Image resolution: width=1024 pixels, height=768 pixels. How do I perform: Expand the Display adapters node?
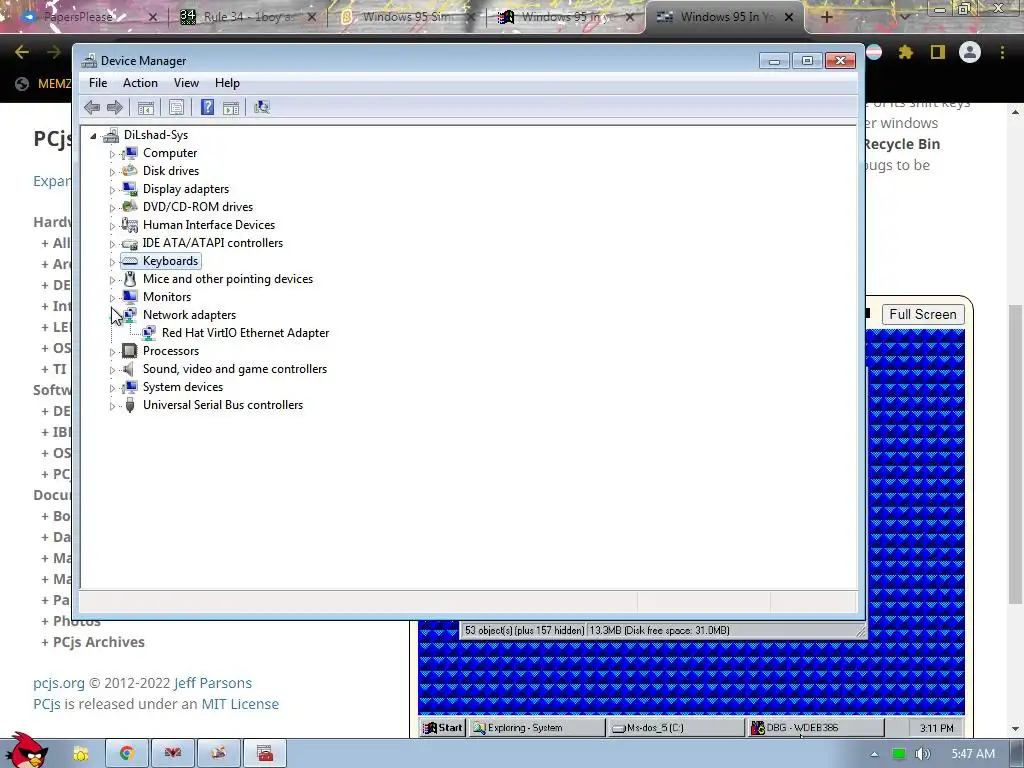(x=112, y=190)
